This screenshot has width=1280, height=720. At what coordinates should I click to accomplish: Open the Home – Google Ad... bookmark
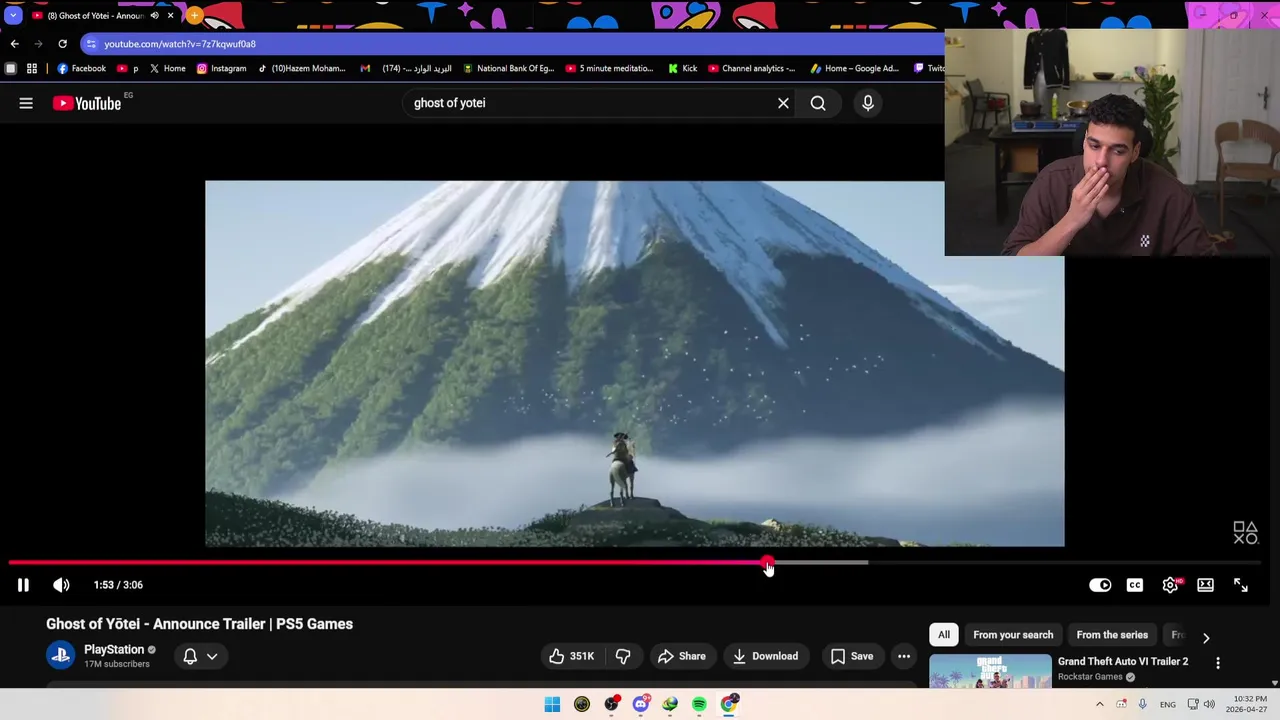[x=854, y=68]
